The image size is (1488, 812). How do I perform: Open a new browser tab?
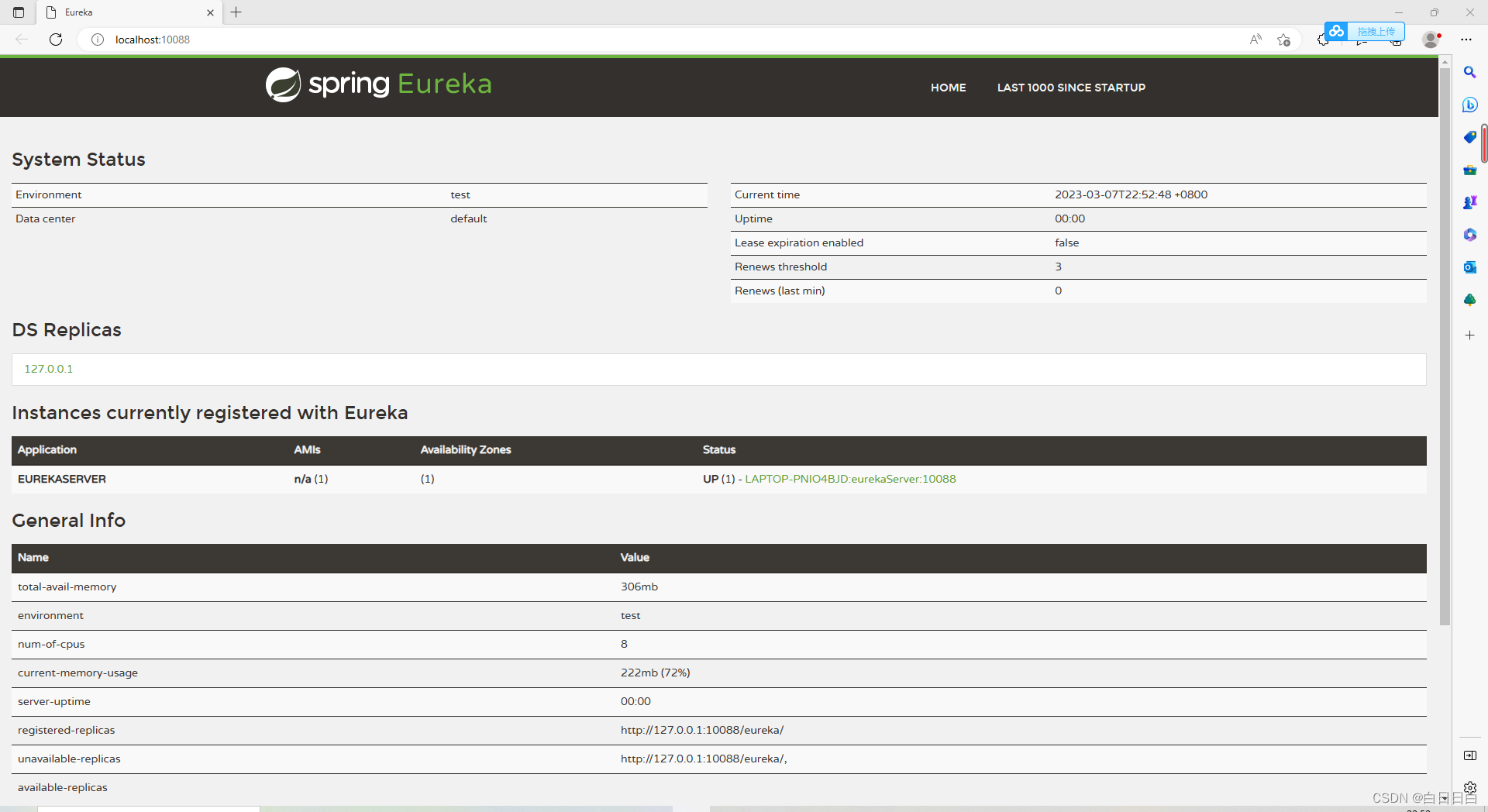[x=236, y=12]
